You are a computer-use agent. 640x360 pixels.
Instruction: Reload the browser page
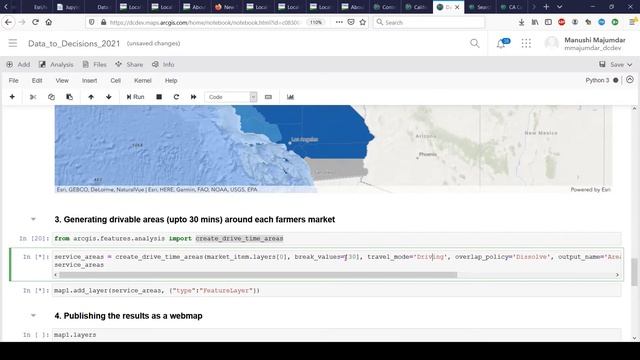click(36, 22)
